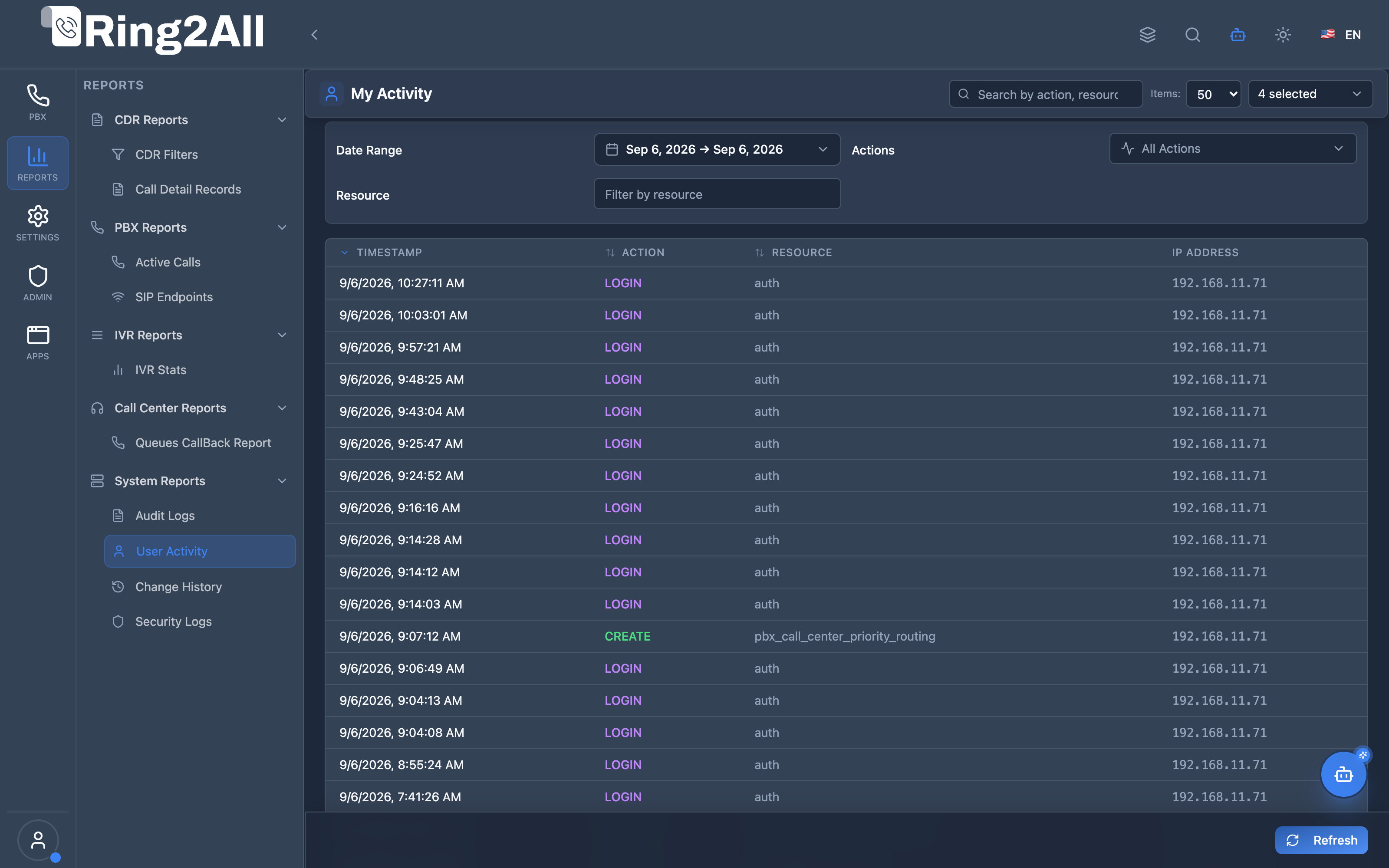The image size is (1389, 868).
Task: Select the 10:03:01 AM timestamp
Action: (x=403, y=315)
